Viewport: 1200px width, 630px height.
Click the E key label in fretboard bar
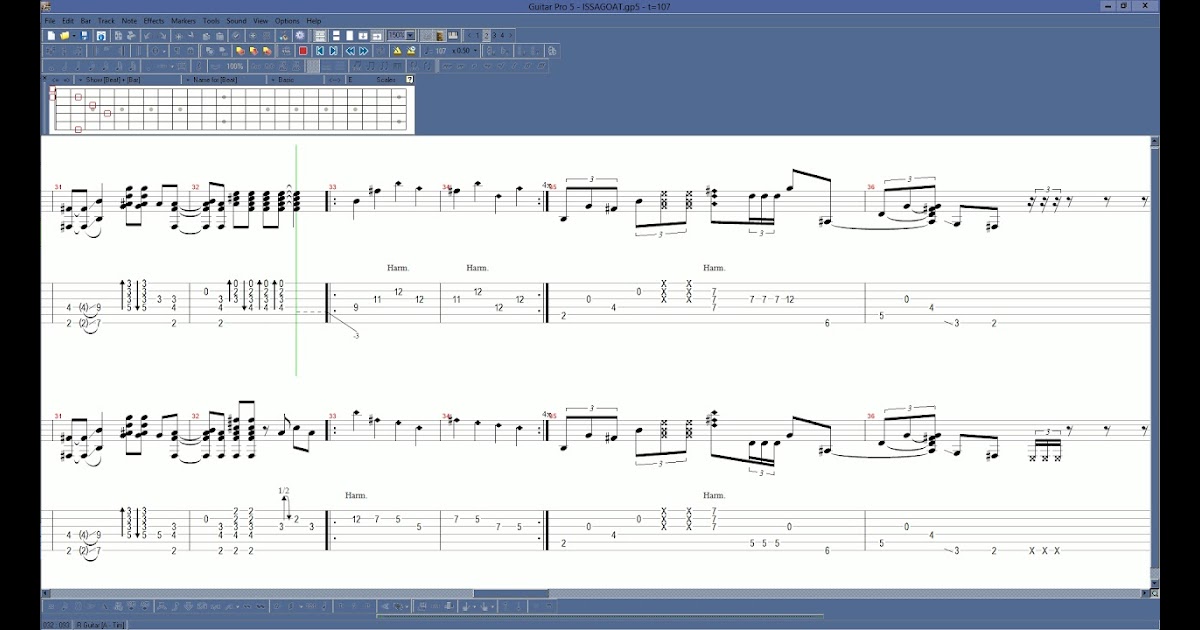[x=351, y=80]
